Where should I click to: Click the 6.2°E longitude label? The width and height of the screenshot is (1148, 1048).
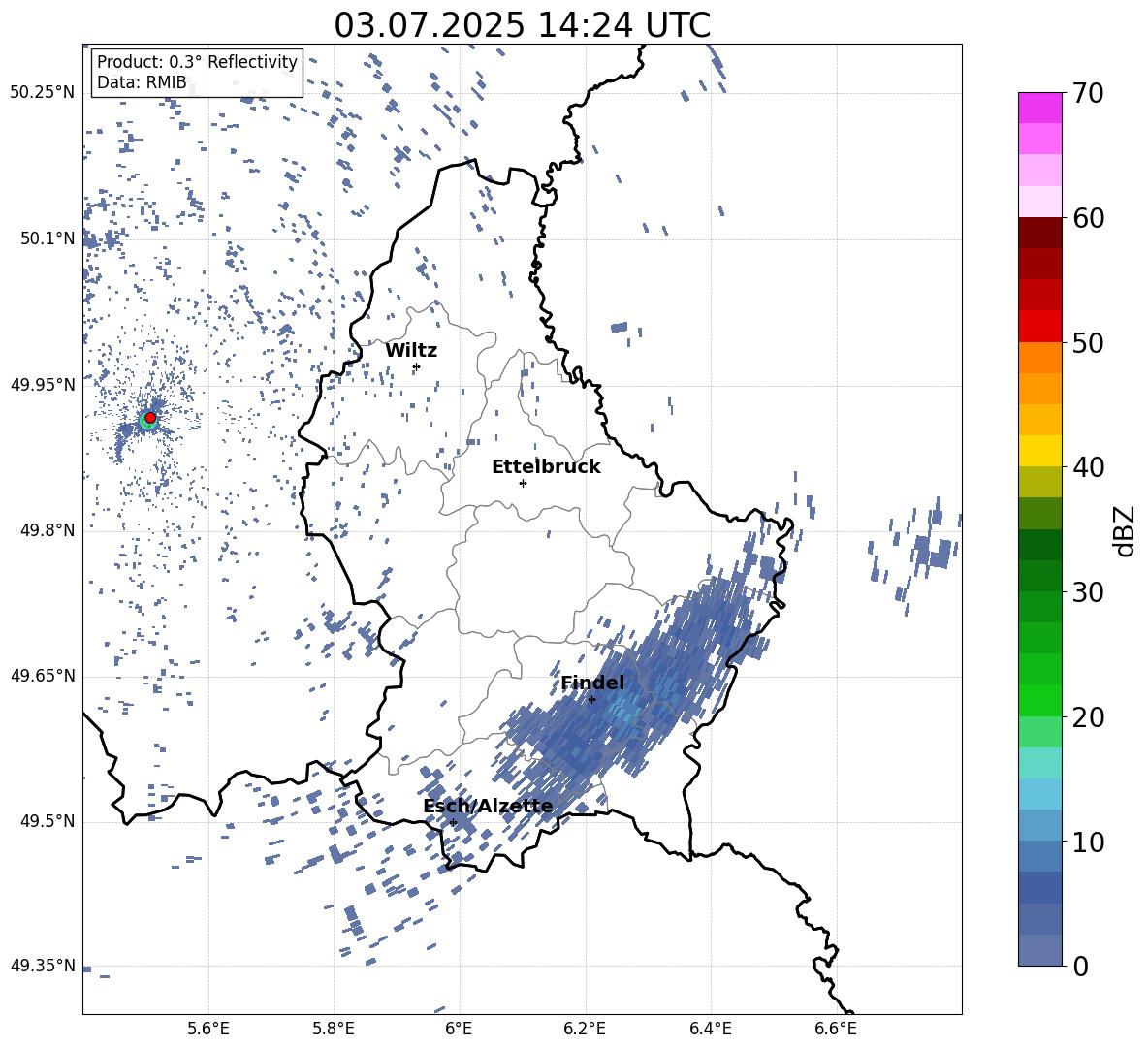[x=585, y=1029]
